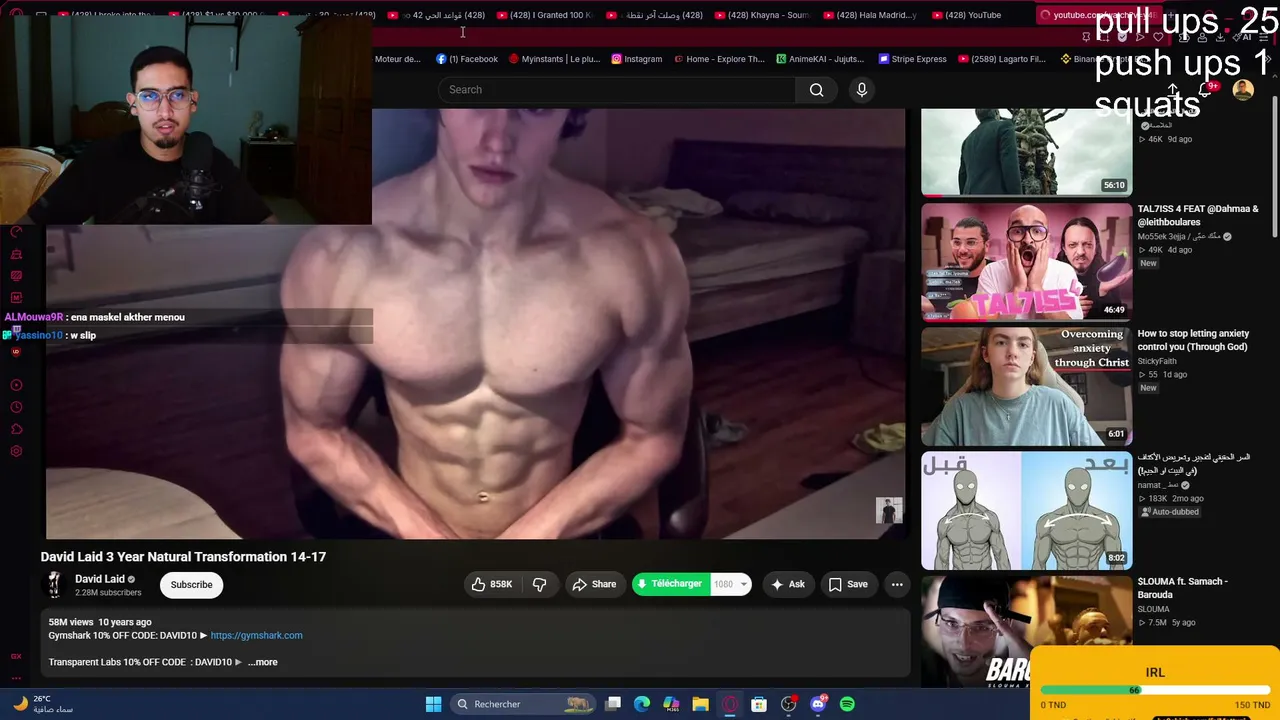Screen dimensions: 1280x720
Task: Open the YouTube account avatar menu
Action: click(x=1243, y=90)
